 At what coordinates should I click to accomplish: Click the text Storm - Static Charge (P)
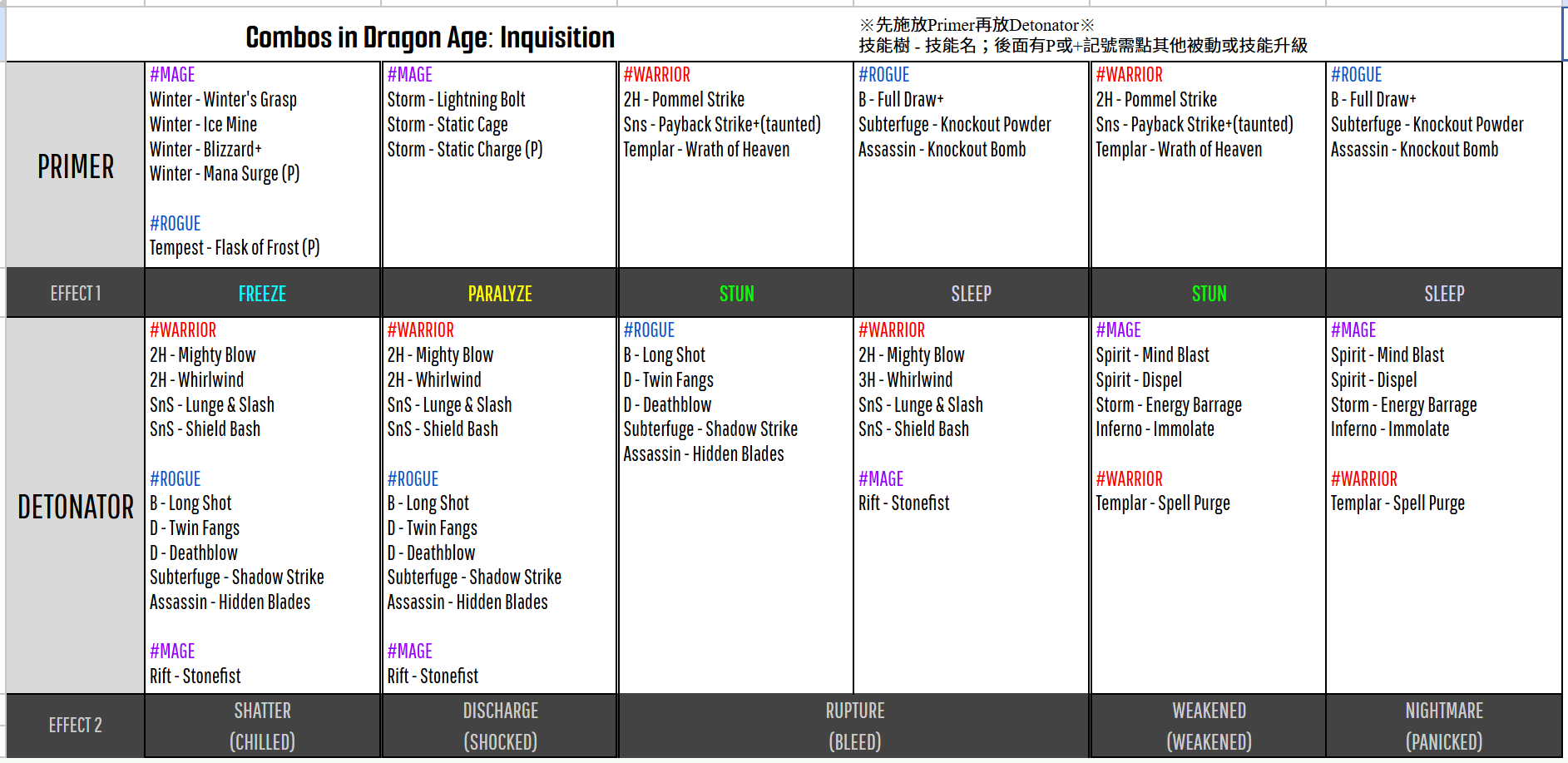click(x=465, y=150)
